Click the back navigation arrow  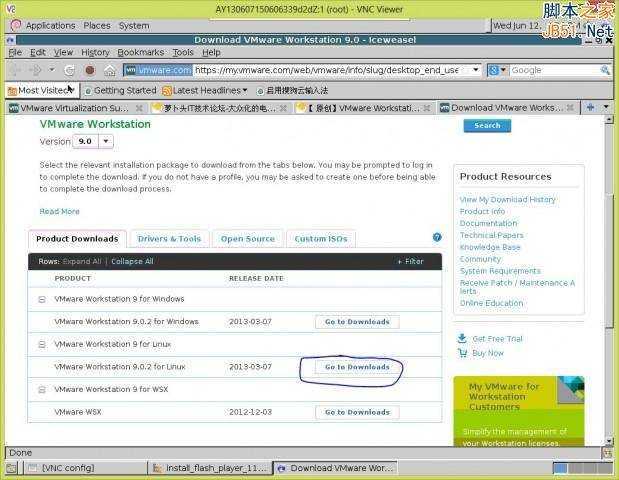point(15,70)
